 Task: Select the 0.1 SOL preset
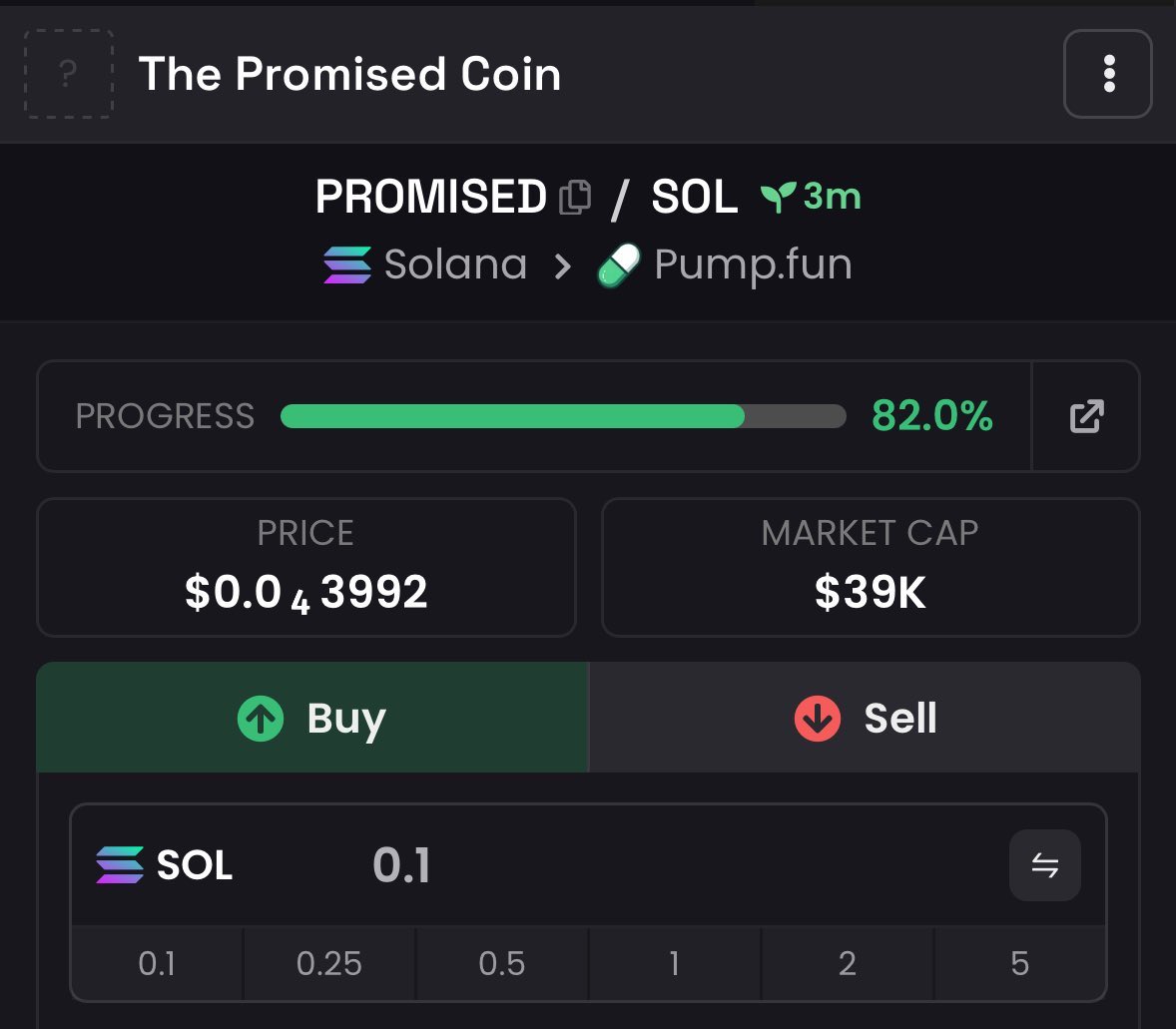[x=157, y=963]
